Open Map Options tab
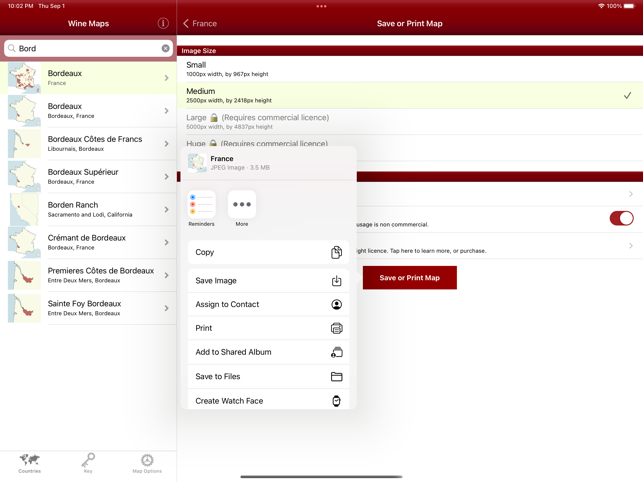 [147, 463]
